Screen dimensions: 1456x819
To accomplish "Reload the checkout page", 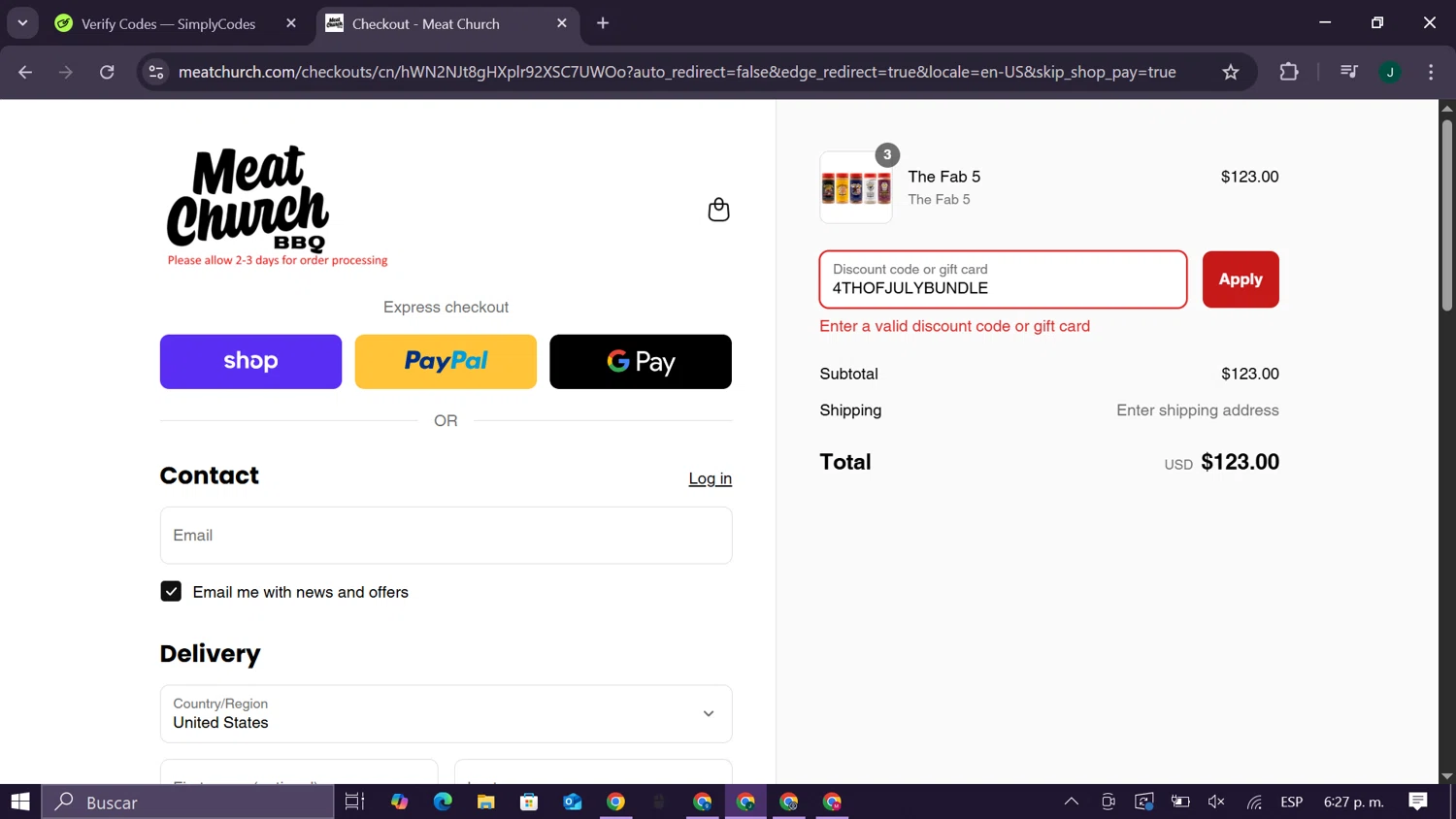I will pyautogui.click(x=107, y=72).
